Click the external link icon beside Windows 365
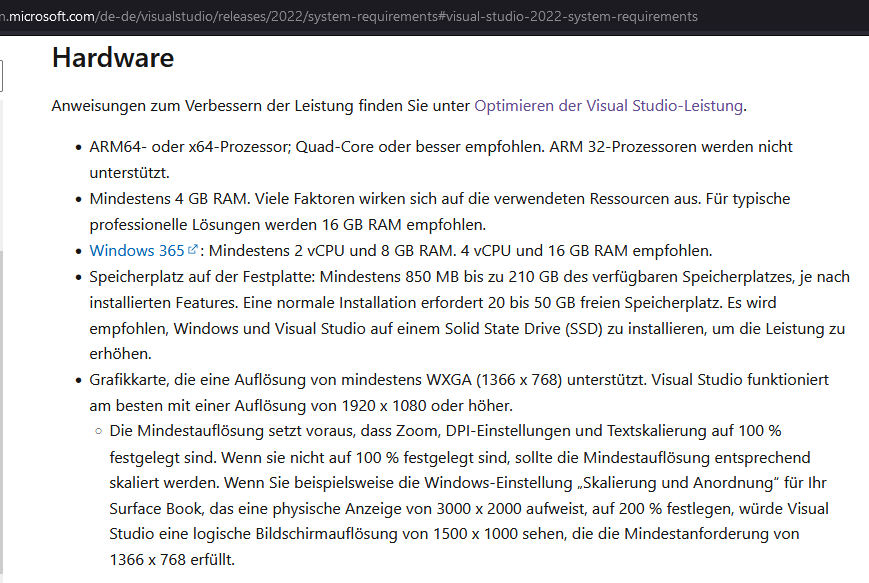Image resolution: width=869 pixels, height=583 pixels. [x=192, y=250]
